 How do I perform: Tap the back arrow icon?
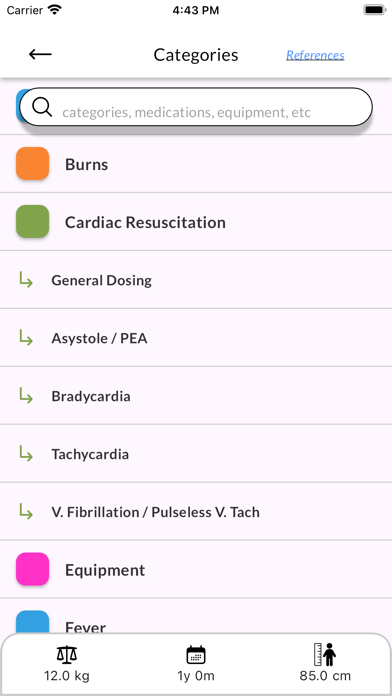coord(40,54)
